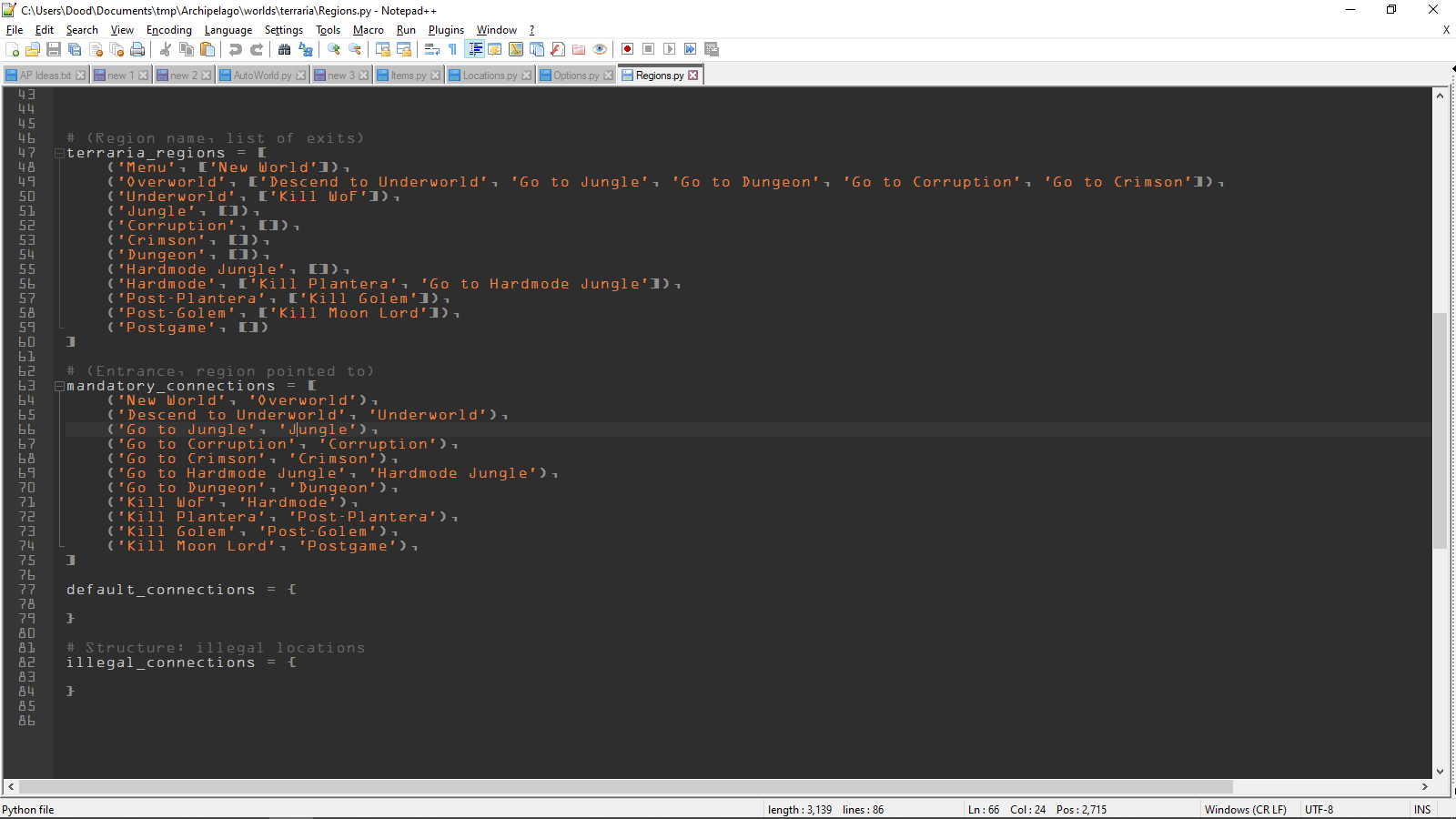Start macro recording with the red record icon
1456x819 pixels.
(x=628, y=49)
